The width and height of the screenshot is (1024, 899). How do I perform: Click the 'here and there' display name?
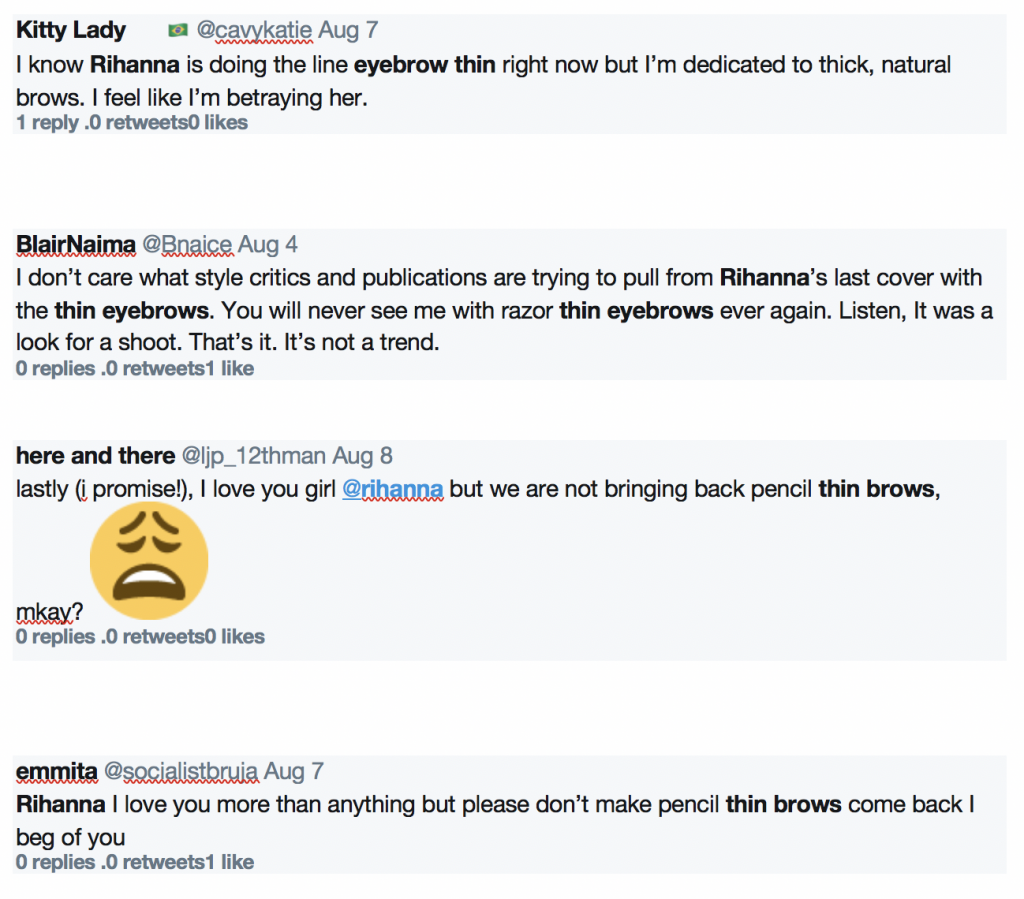(95, 456)
